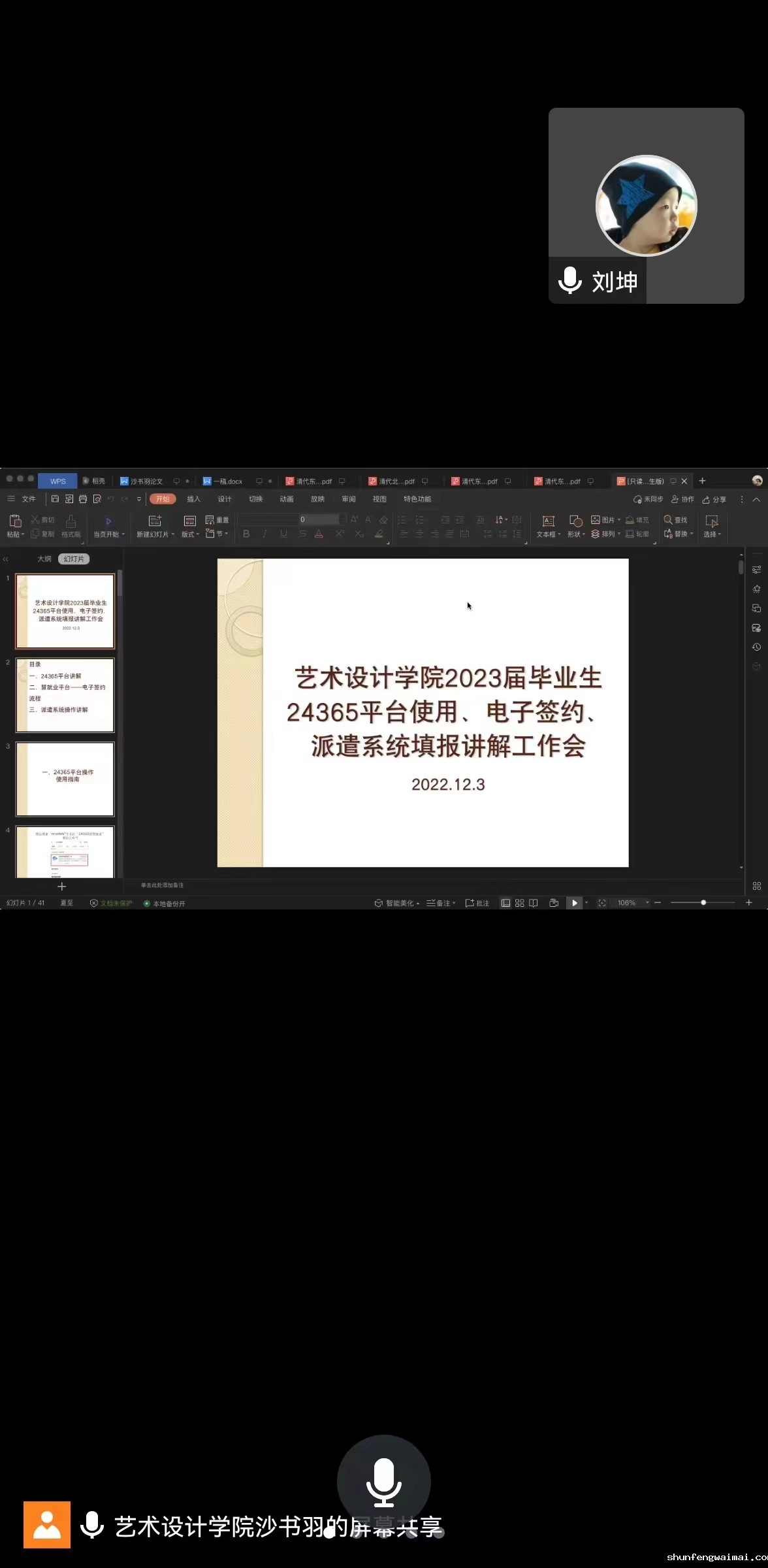The width and height of the screenshot is (768, 1568).
Task: Click the 分享 share icon
Action: [x=714, y=500]
